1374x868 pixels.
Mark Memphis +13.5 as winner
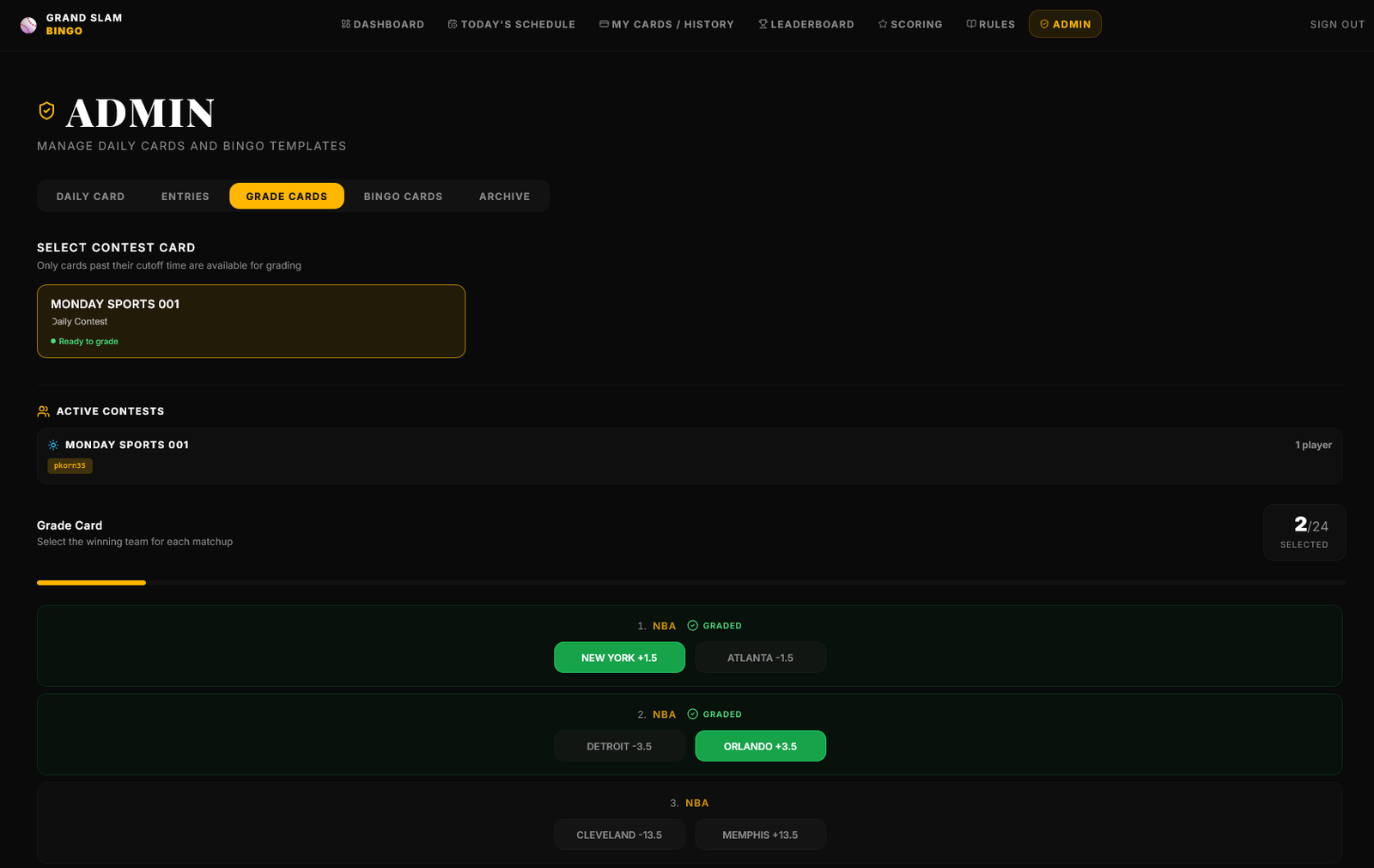(x=760, y=835)
